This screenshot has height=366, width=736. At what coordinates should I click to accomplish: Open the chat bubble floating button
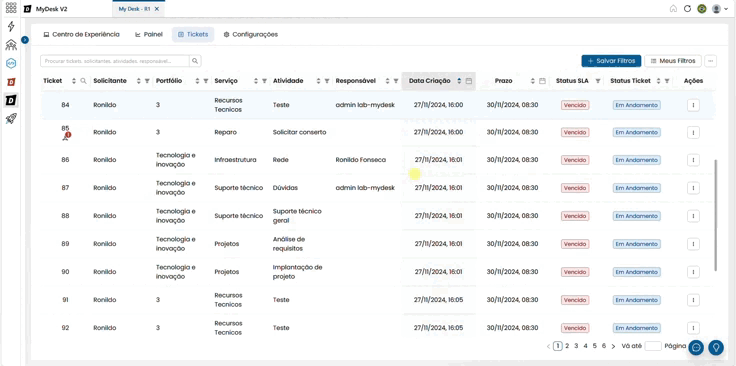(x=697, y=347)
